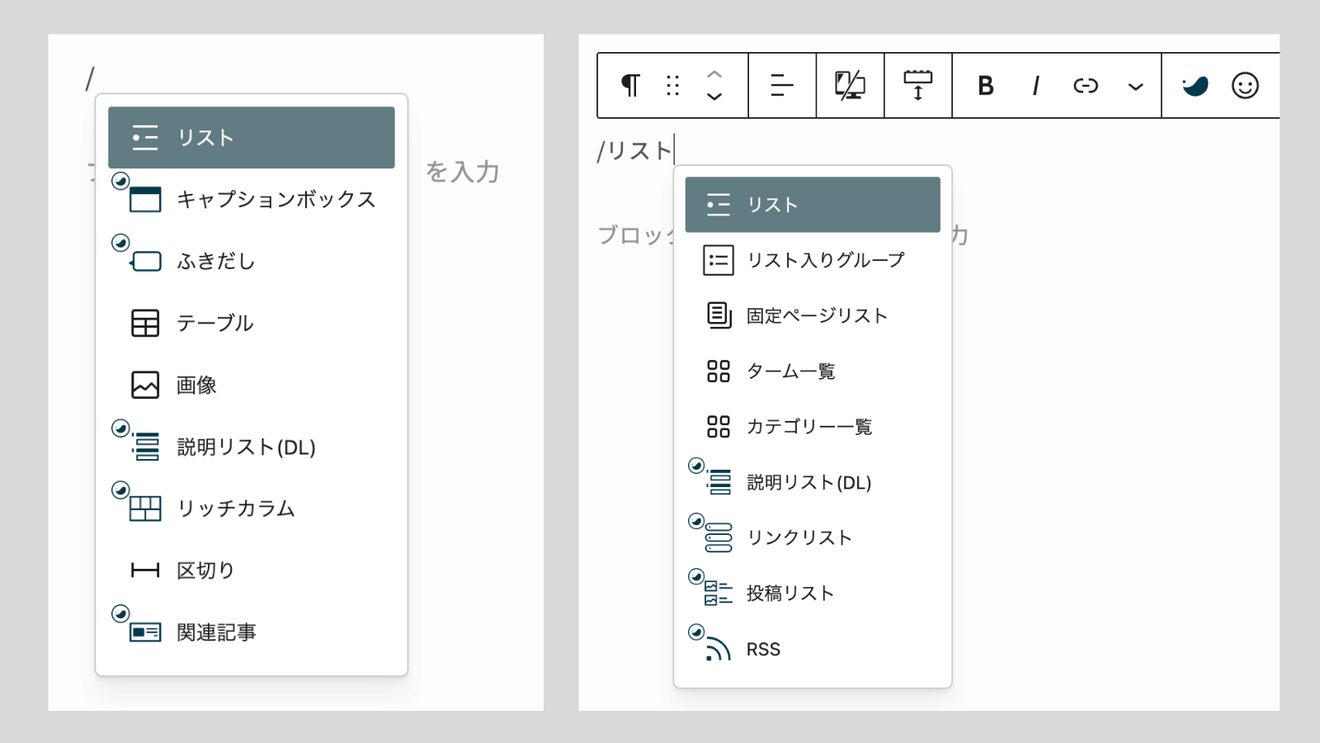Choose the 投稿リスト block option
The width and height of the screenshot is (1320, 743).
pyautogui.click(x=813, y=593)
